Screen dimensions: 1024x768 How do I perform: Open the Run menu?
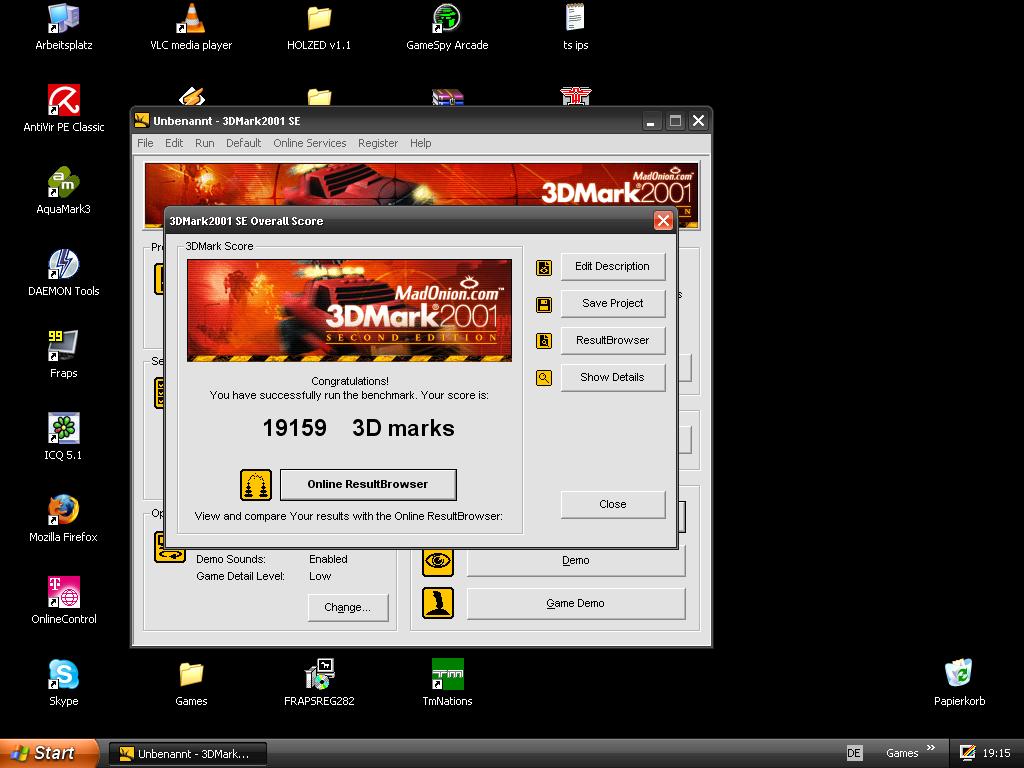[204, 143]
